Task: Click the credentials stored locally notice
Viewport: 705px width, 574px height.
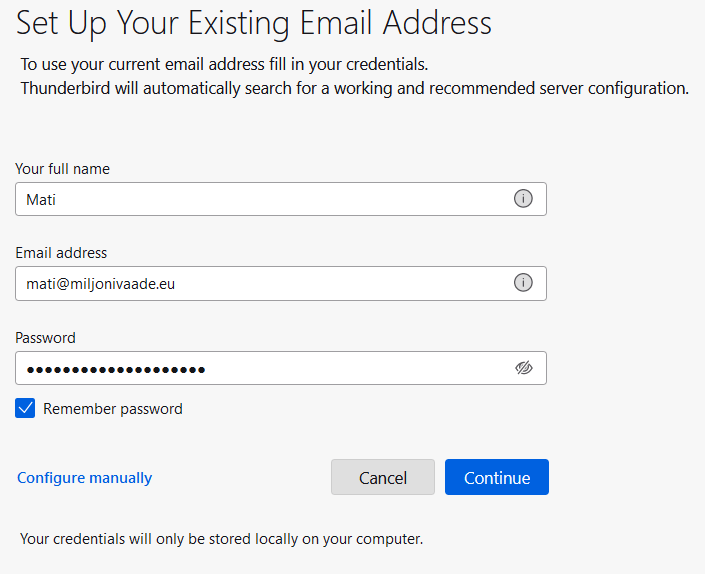Action: [222, 539]
